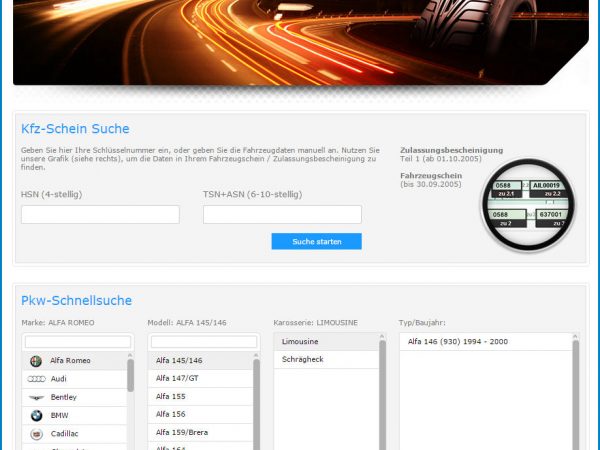Select Limousine body type
The height and width of the screenshot is (450, 600).
326,342
